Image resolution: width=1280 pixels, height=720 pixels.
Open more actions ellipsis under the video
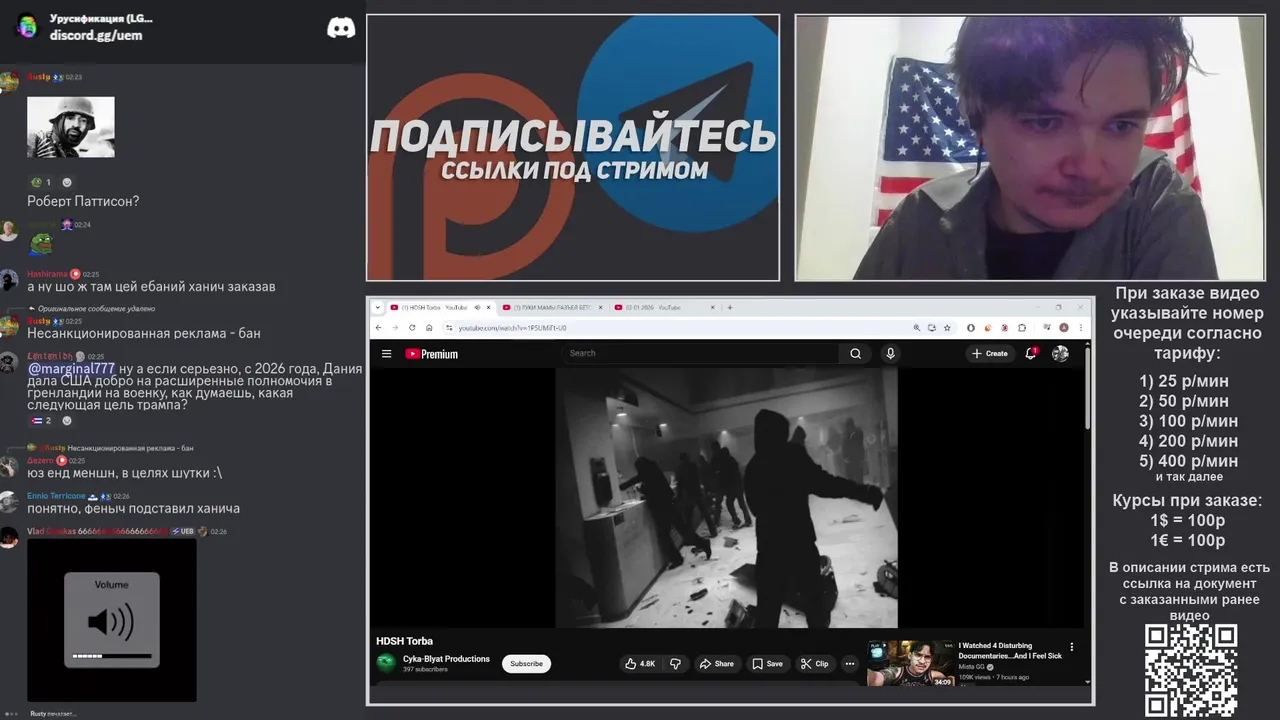point(850,663)
